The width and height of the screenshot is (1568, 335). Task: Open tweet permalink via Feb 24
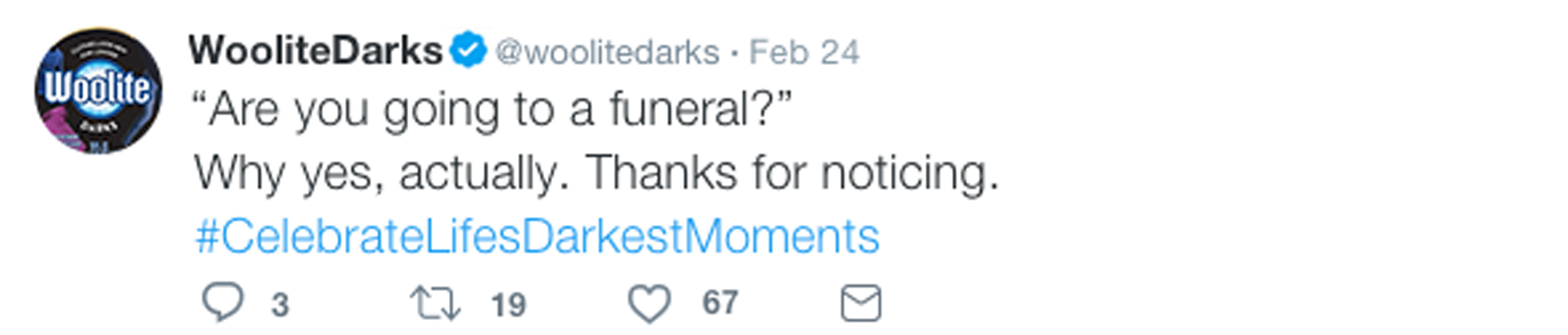coord(804,52)
